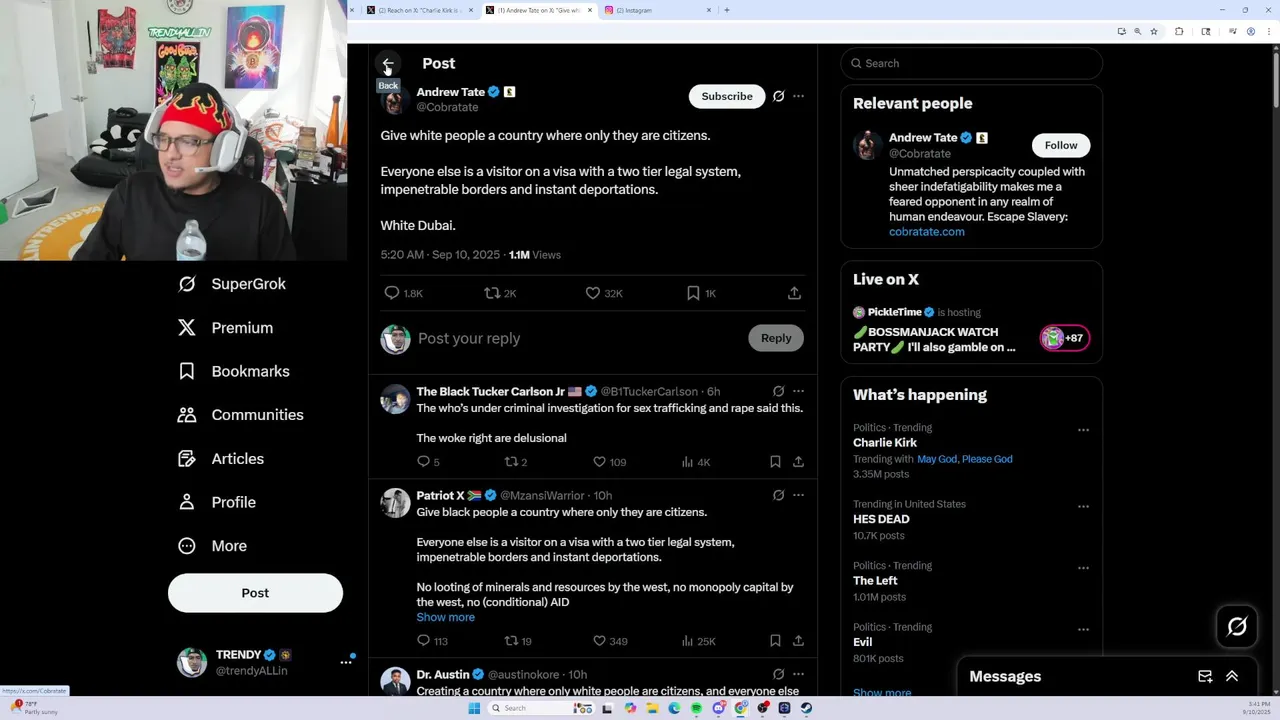Repost the main post with 2K reposts
The width and height of the screenshot is (1280, 720).
click(x=500, y=293)
